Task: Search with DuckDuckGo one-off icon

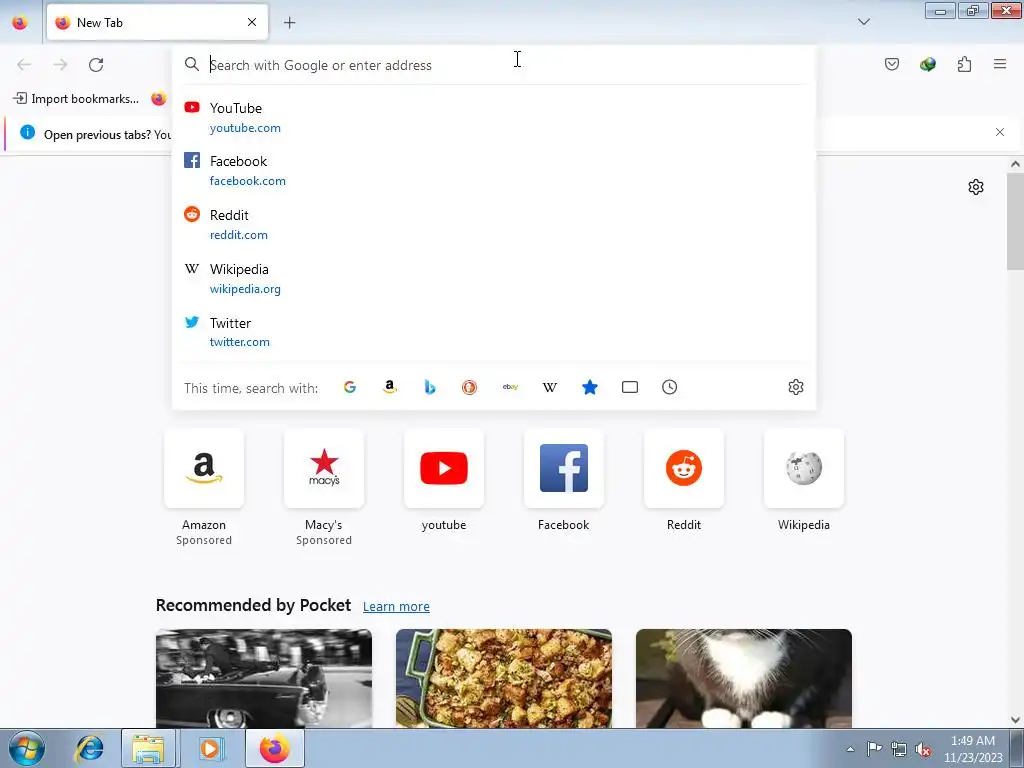Action: [x=470, y=387]
